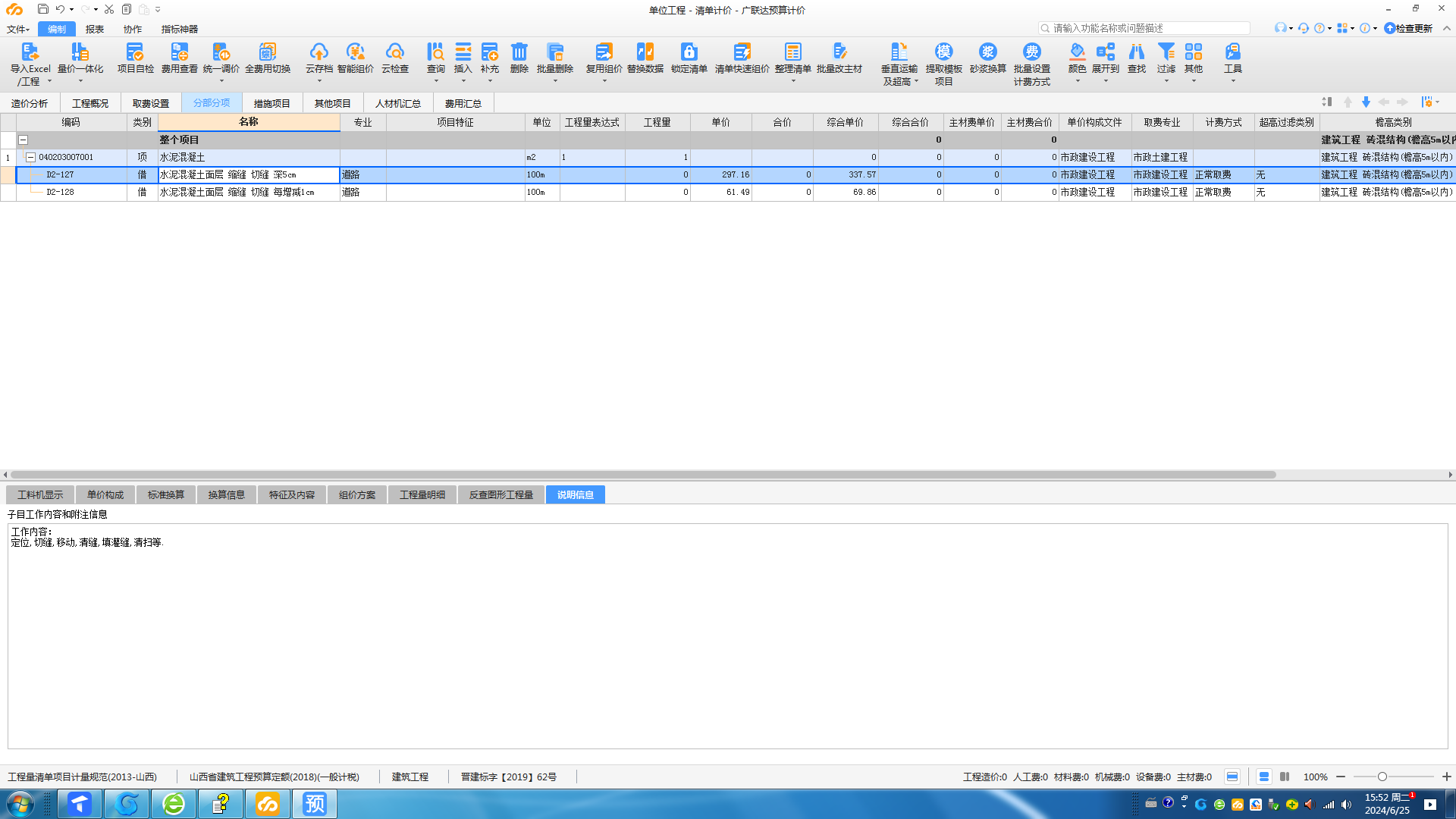Select the 标准换算 bottom tab
The height and width of the screenshot is (819, 1456).
pyautogui.click(x=165, y=494)
